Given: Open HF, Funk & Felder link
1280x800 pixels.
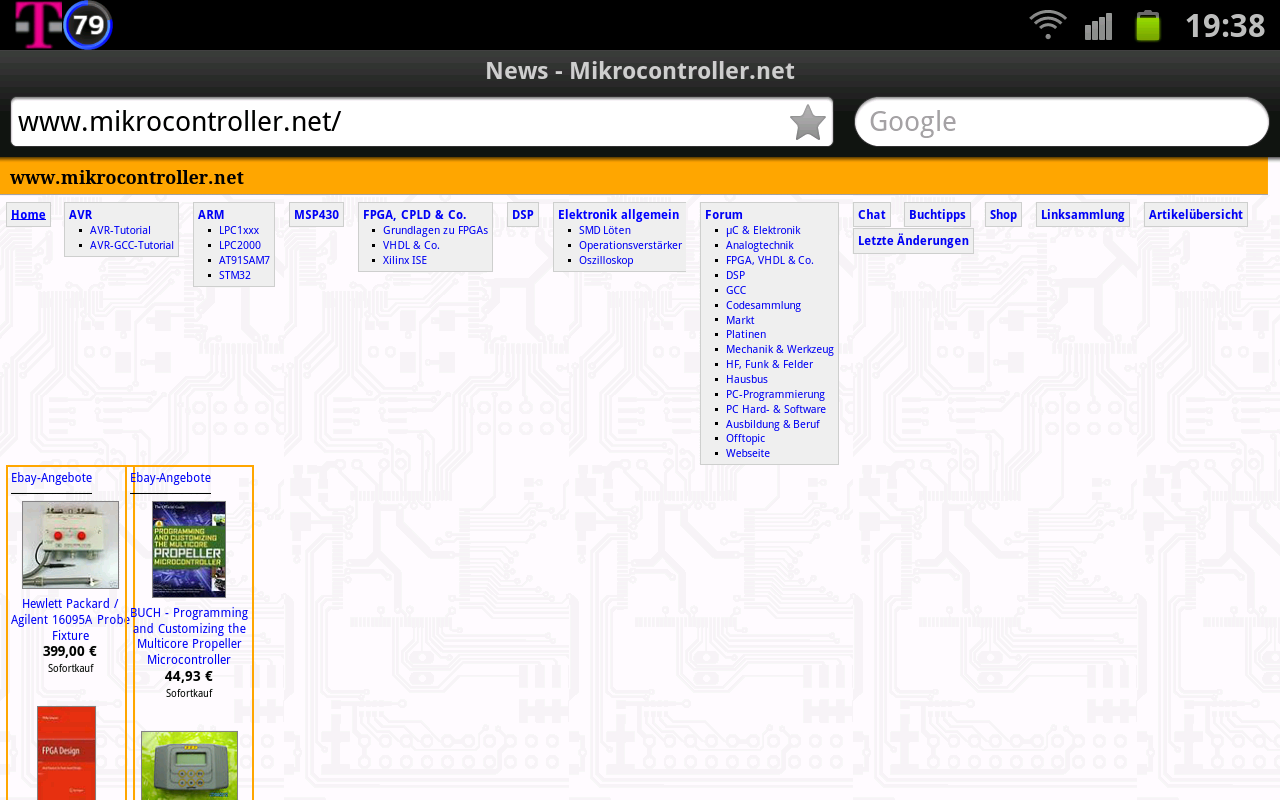Looking at the screenshot, I should click(x=769, y=364).
